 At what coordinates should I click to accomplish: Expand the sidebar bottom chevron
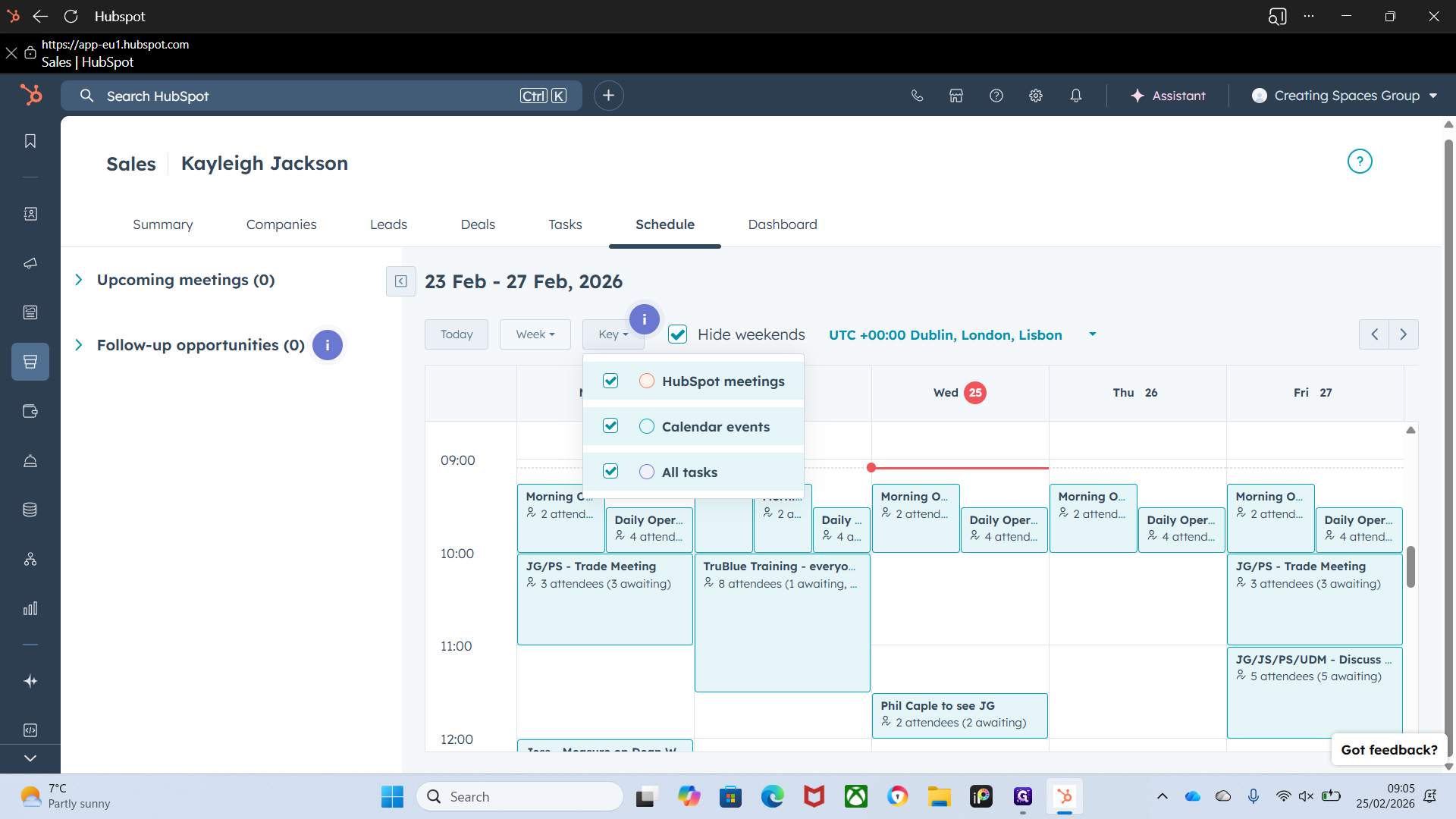[x=30, y=758]
